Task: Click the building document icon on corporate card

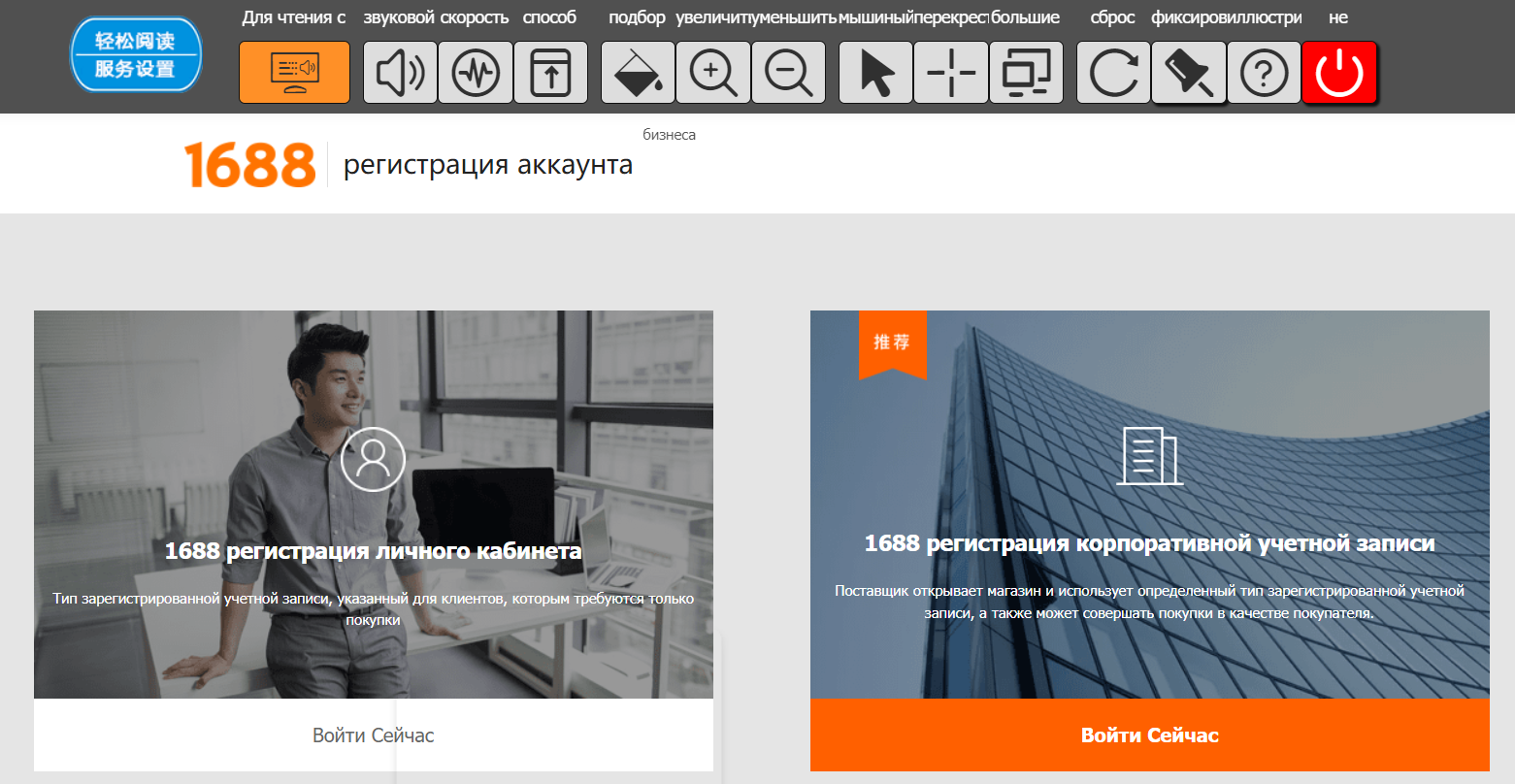Action: point(1149,455)
